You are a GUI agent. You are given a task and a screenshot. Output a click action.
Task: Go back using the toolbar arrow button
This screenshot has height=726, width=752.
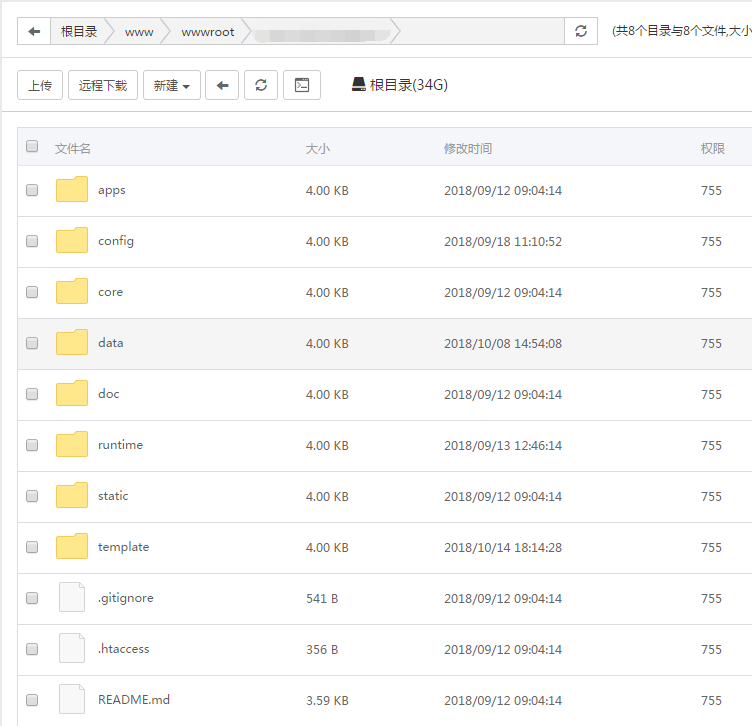[x=222, y=85]
